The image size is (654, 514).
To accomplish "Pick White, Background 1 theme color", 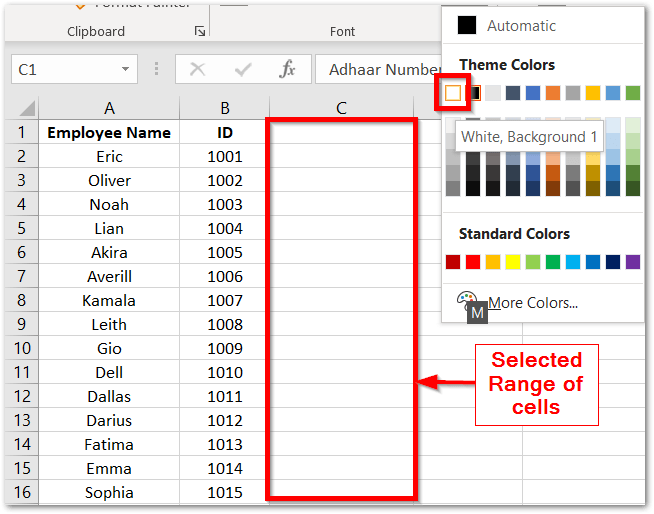I will 453,93.
